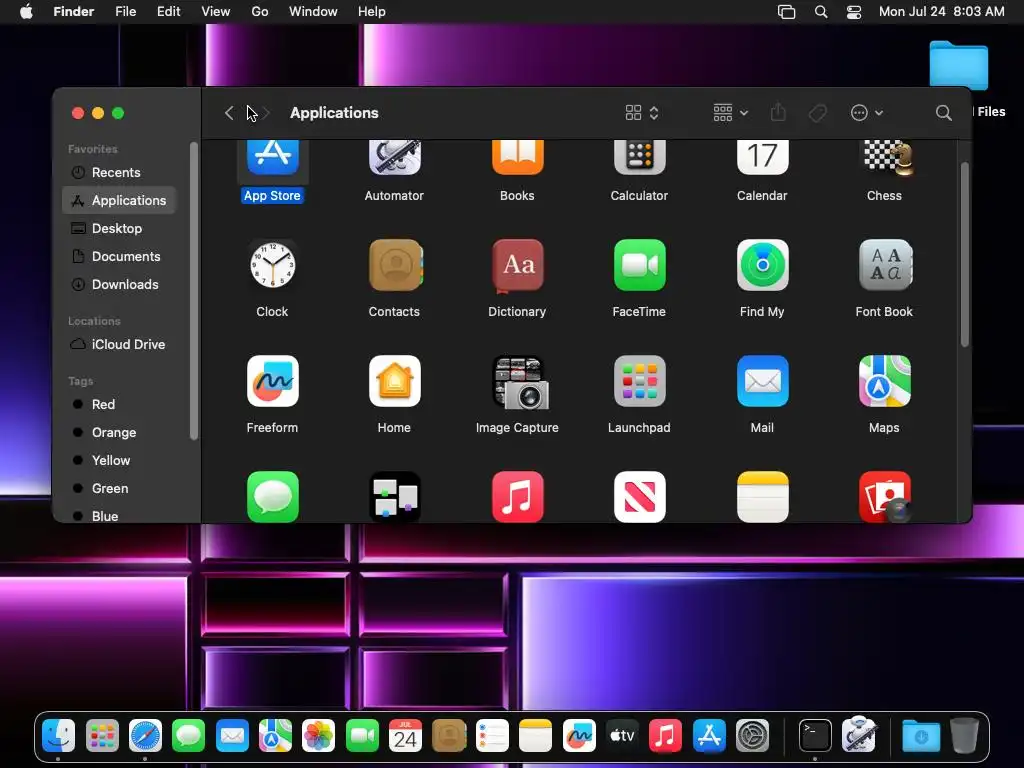Open the Font Book application

884,265
